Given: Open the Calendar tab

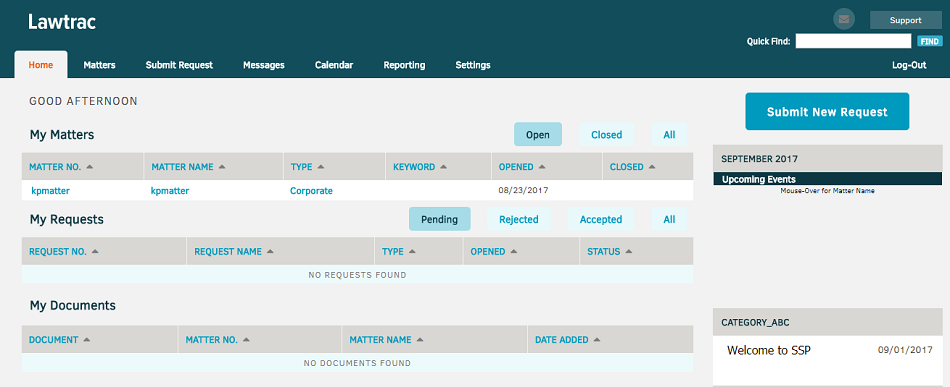Looking at the screenshot, I should coord(334,65).
